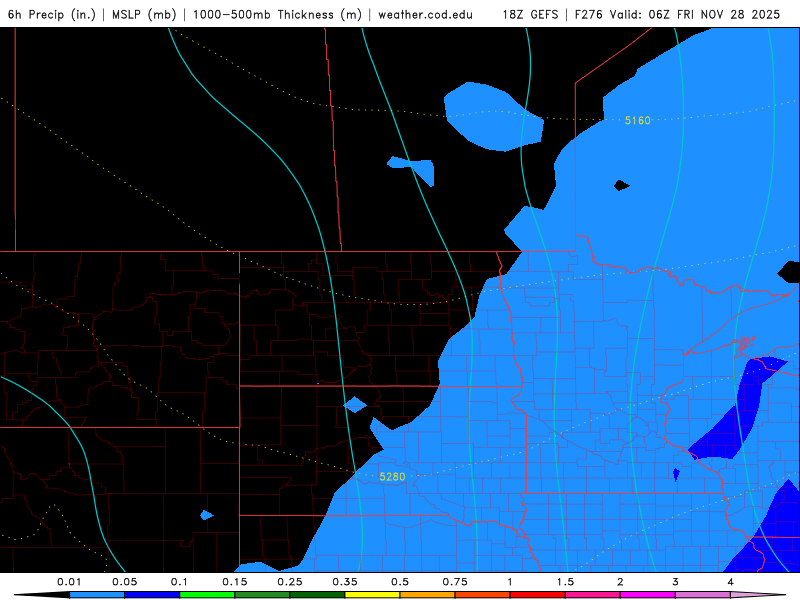The image size is (800, 600).
Task: Select the '0.35' legend value
Action: (x=345, y=582)
